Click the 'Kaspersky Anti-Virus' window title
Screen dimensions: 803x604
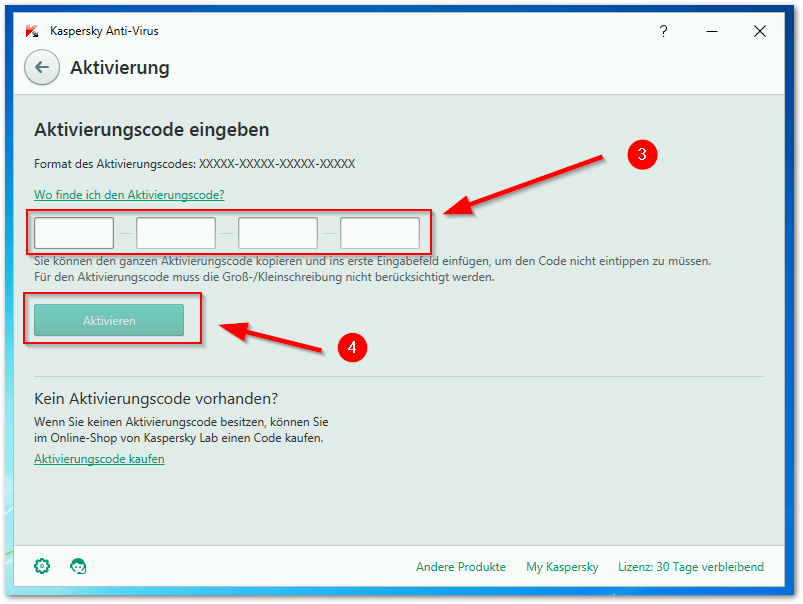(x=104, y=31)
